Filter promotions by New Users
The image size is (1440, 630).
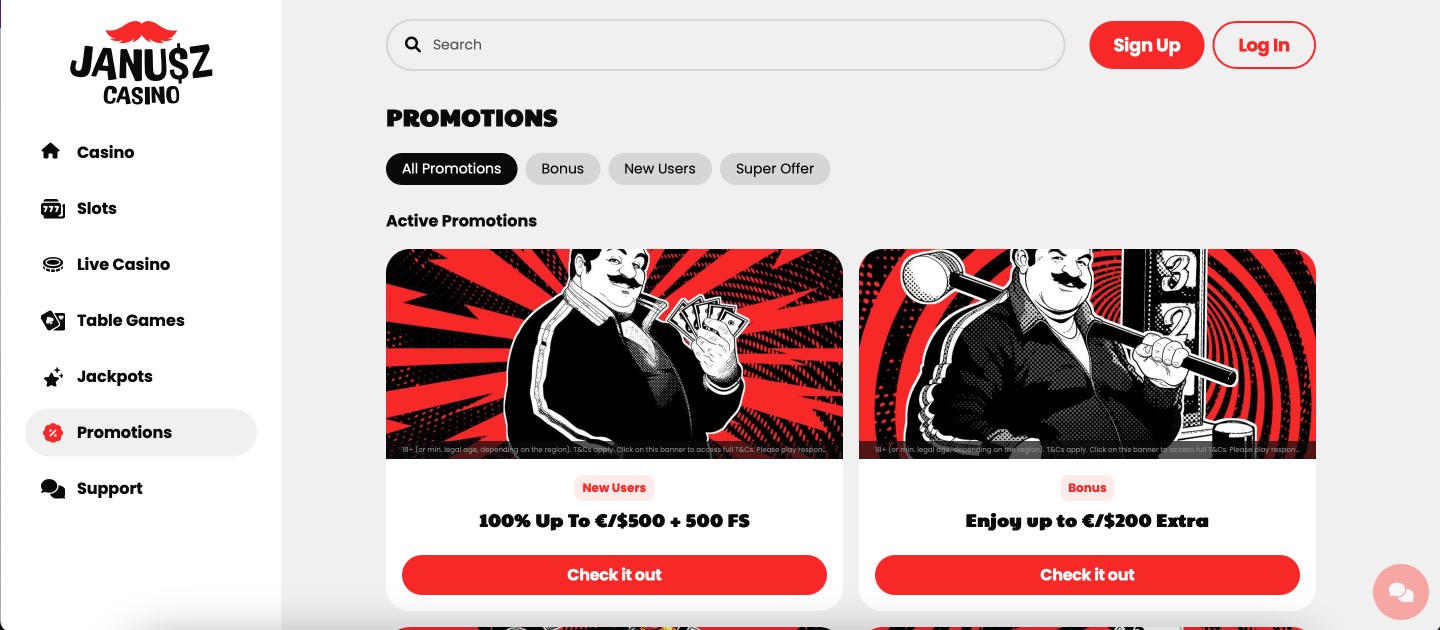tap(659, 169)
